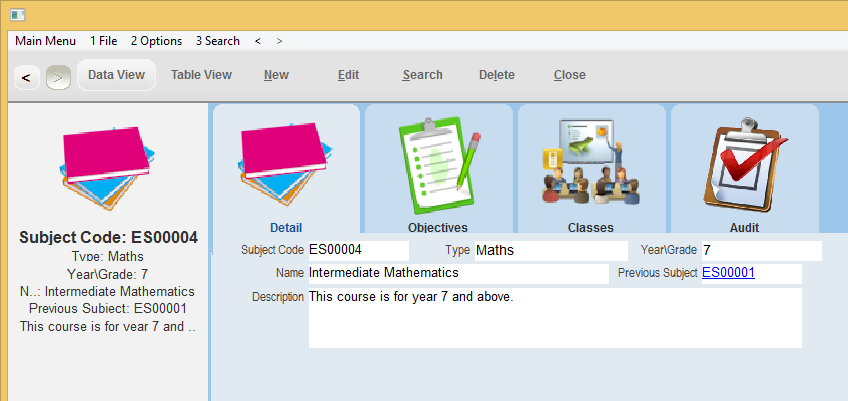Click the Name field Intermediate Mathematics
The image size is (848, 401).
tap(458, 273)
